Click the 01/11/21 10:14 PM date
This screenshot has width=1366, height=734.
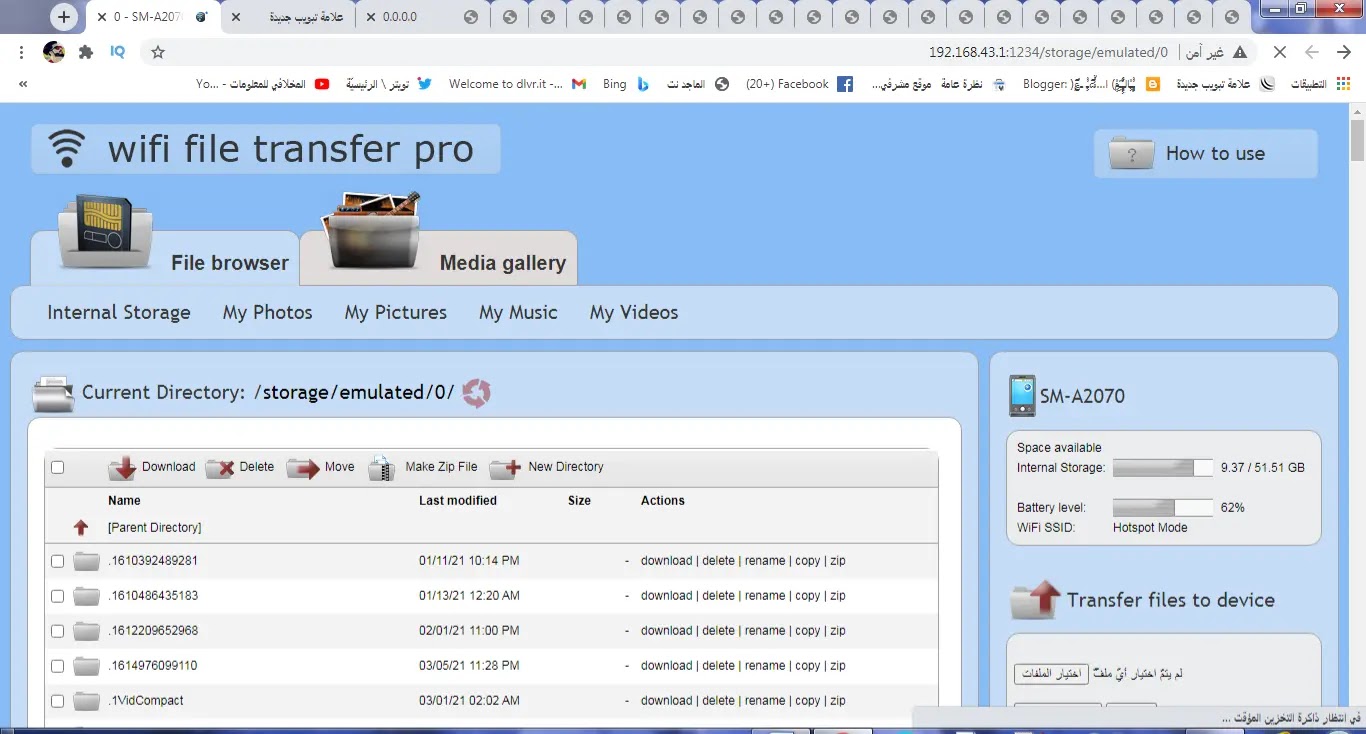pos(469,561)
